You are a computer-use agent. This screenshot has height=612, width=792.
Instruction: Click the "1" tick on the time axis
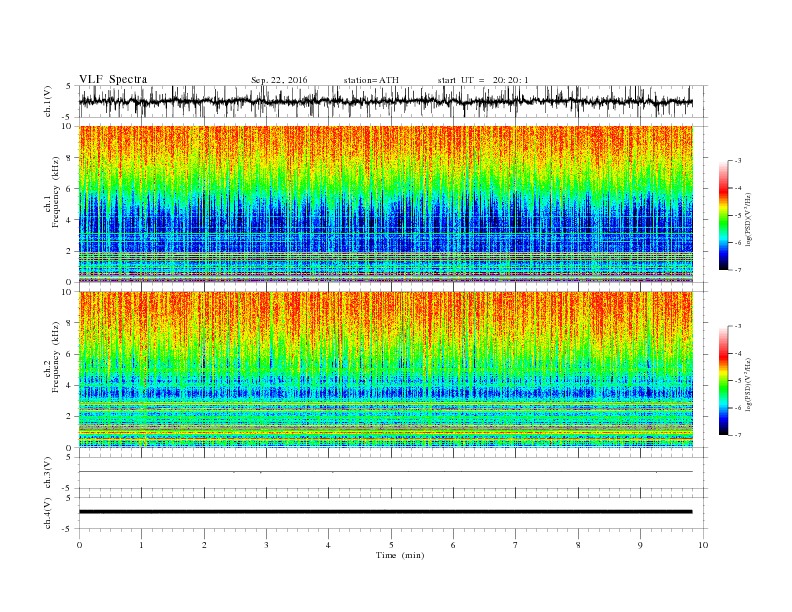pos(141,545)
